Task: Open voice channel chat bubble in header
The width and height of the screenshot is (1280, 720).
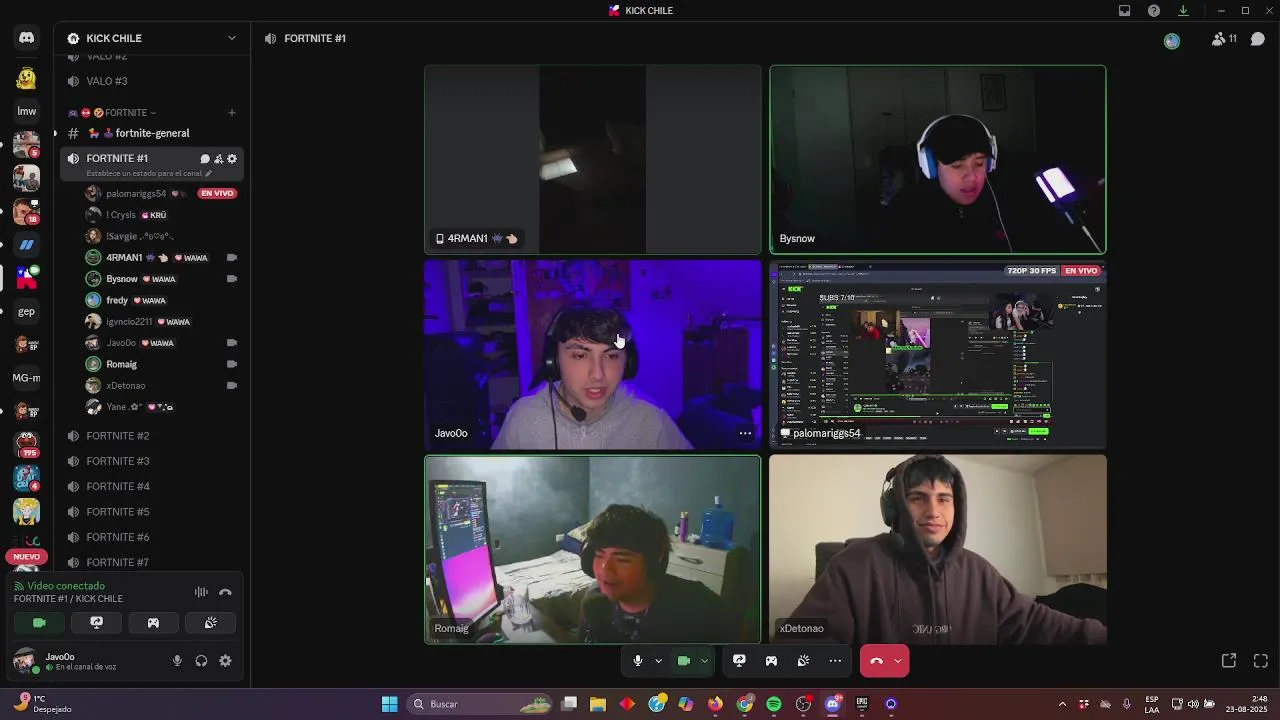Action: tap(1258, 39)
